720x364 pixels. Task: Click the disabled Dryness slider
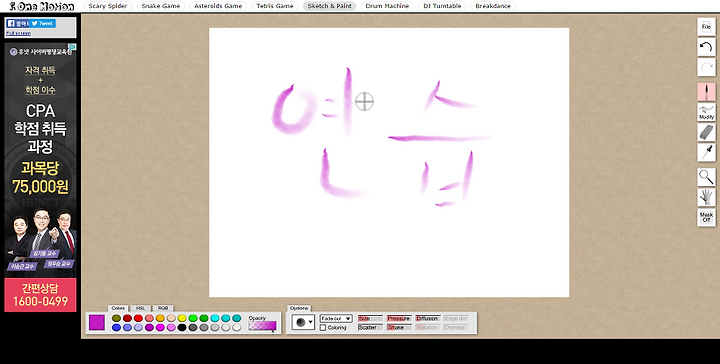[456, 327]
